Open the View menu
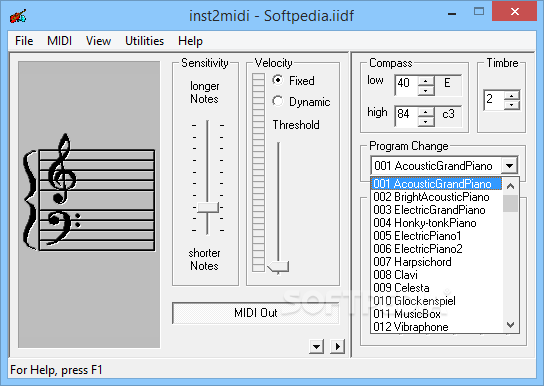Viewport: 544px width, 386px height. [x=98, y=41]
